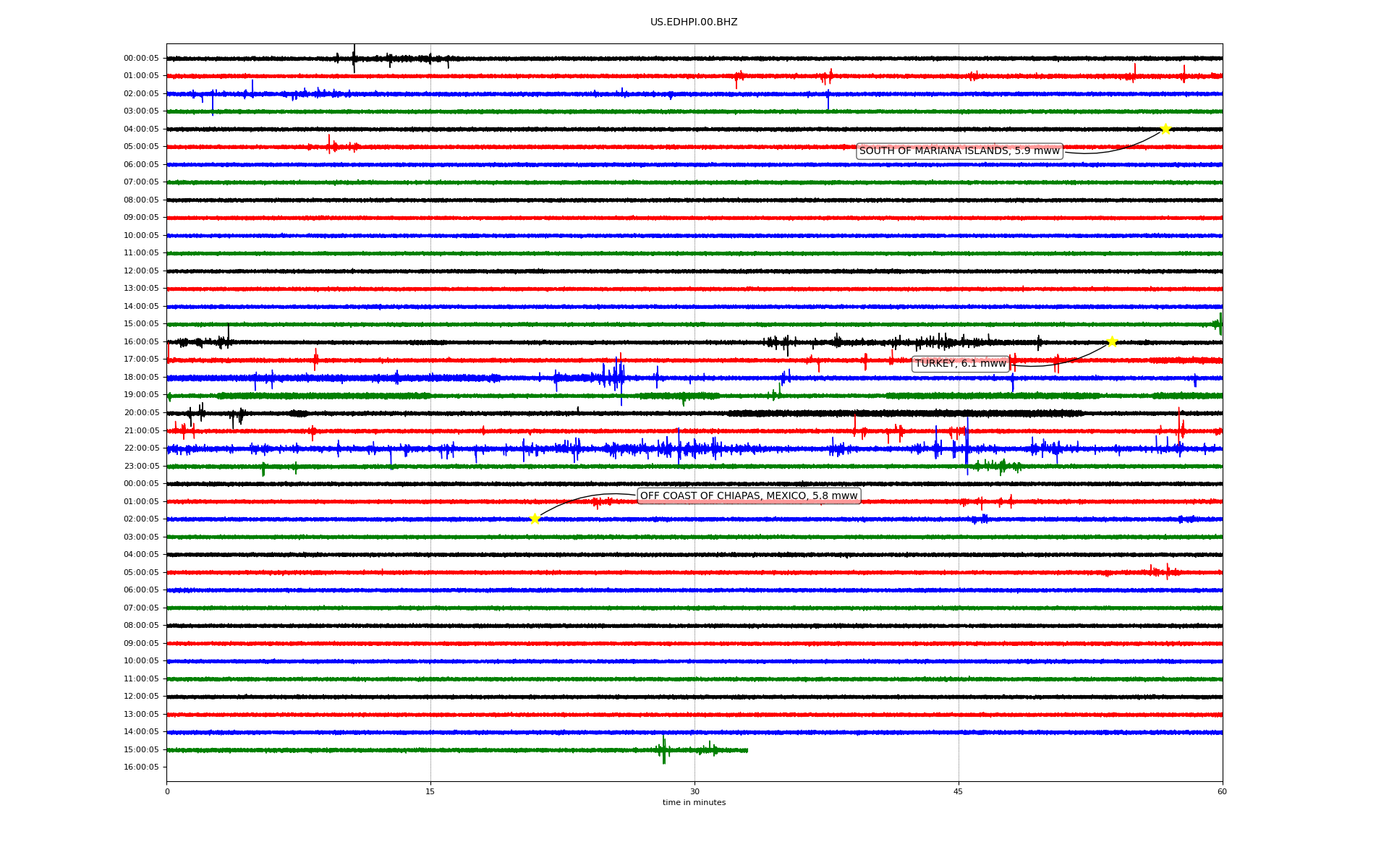
Task: Click the 21:00:05 row time label
Action: point(141,431)
